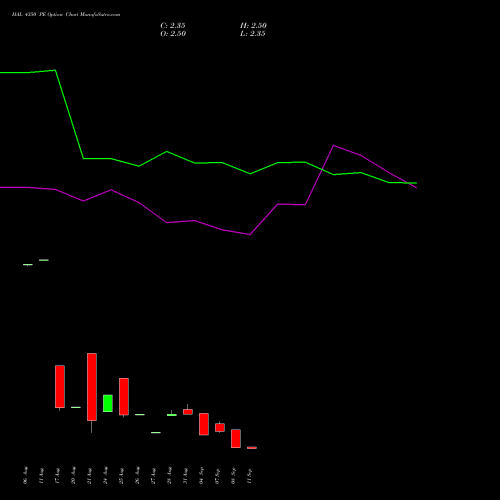The height and width of the screenshot is (500, 500).
Task: Click the close value C: 2.35
Action: pyautogui.click(x=173, y=26)
